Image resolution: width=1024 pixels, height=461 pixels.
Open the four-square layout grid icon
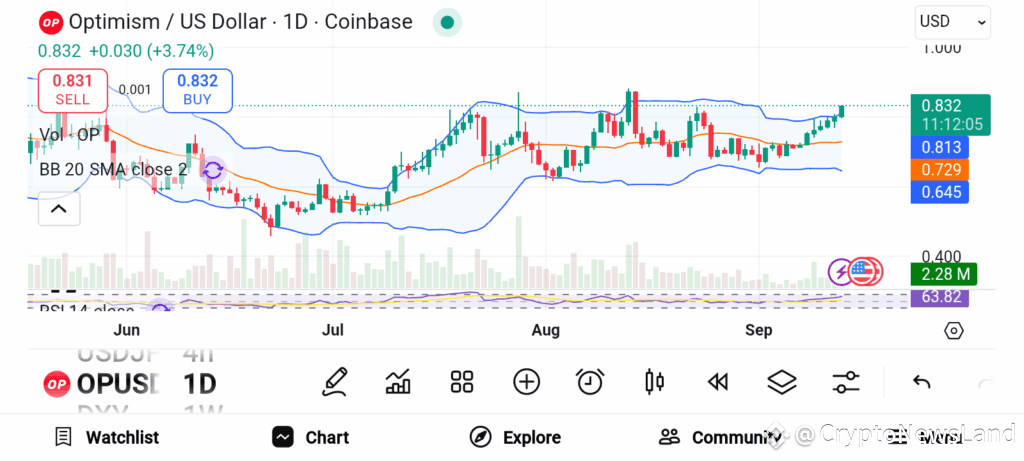click(462, 382)
